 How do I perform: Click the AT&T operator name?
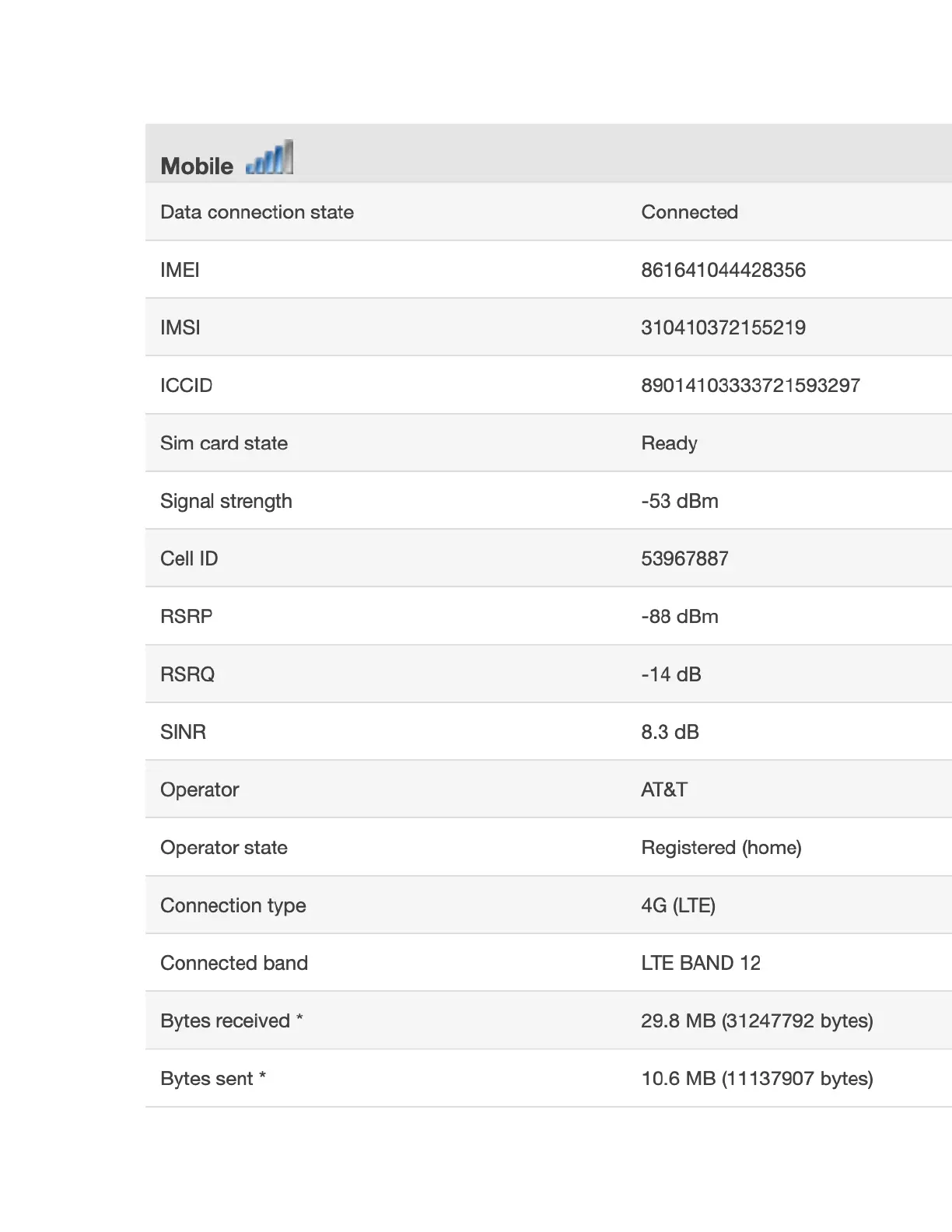point(664,789)
